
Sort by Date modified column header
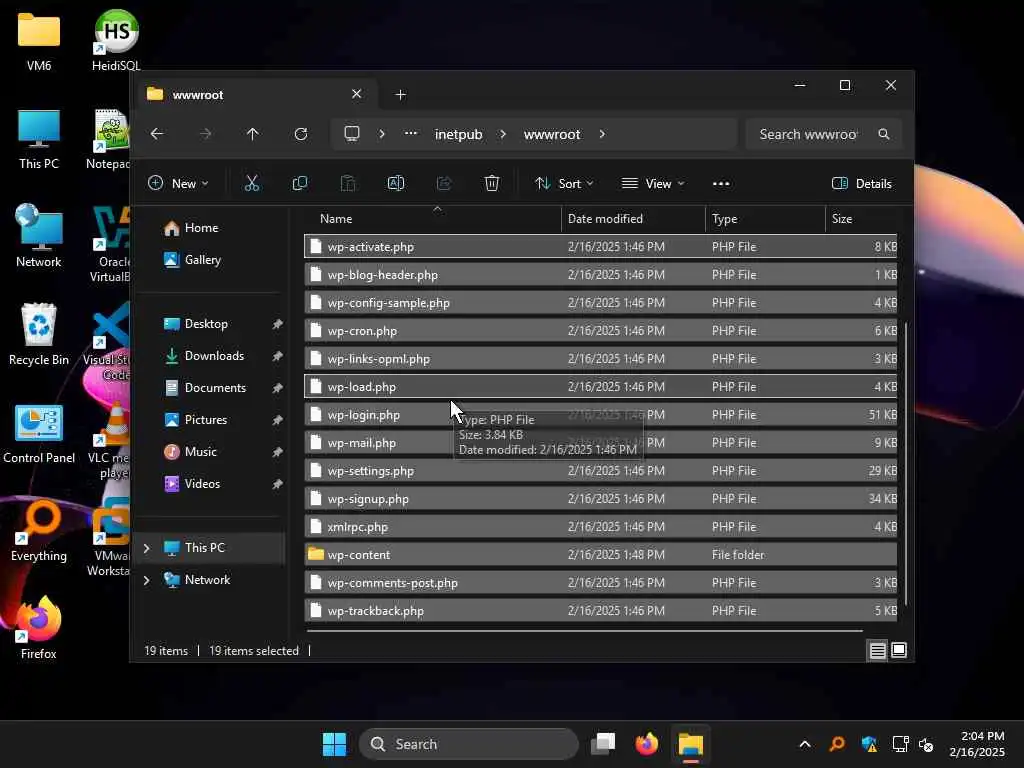633,219
